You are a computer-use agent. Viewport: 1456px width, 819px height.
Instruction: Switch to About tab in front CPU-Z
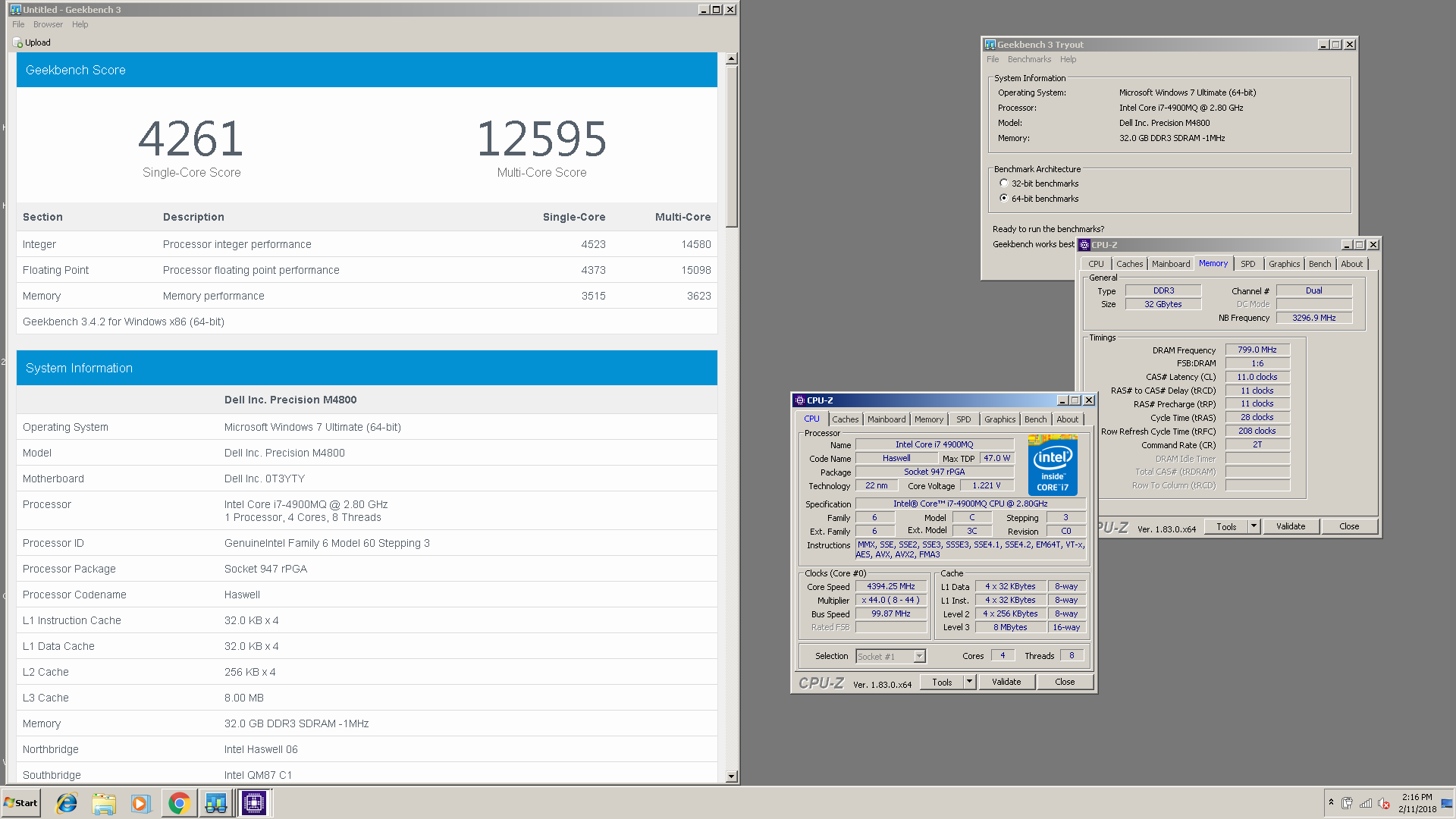tap(1067, 419)
